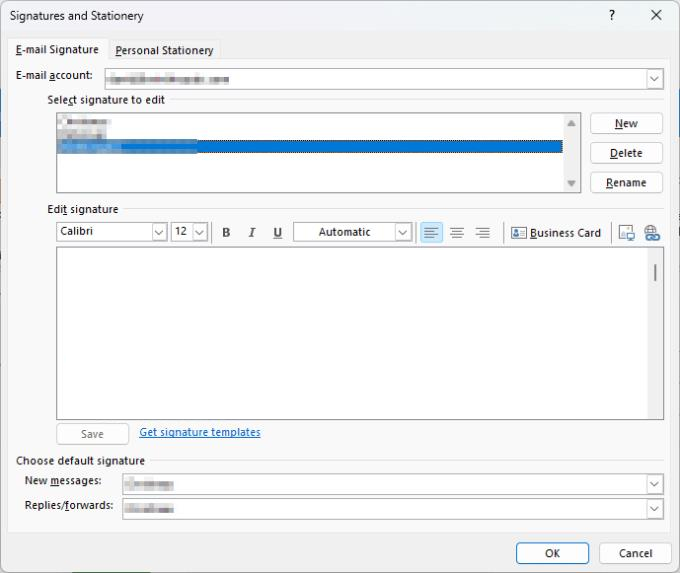Expand the Replies/forwards signature dropdown
The width and height of the screenshot is (680, 573).
[x=654, y=508]
